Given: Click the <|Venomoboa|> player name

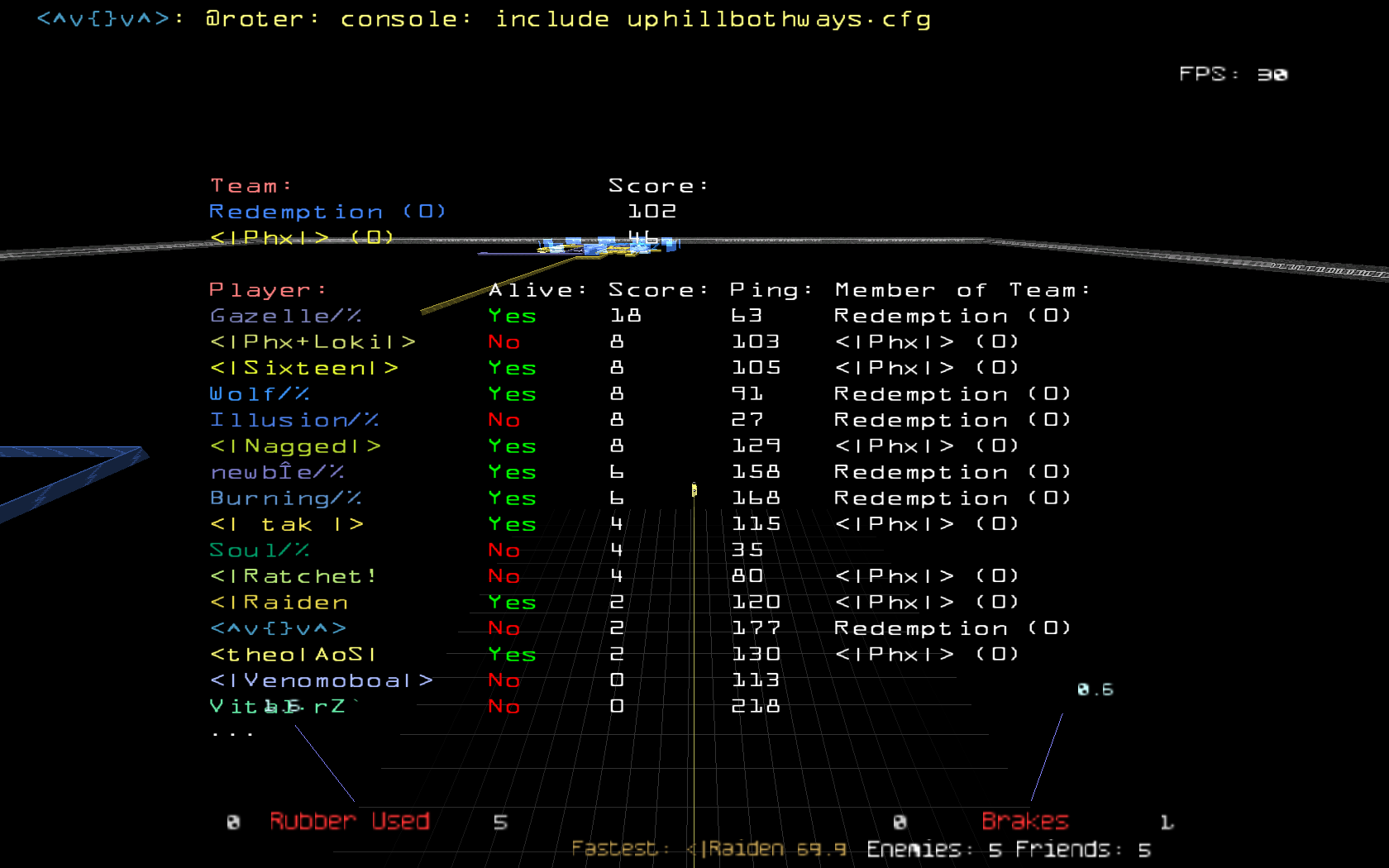Looking at the screenshot, I should pyautogui.click(x=321, y=680).
